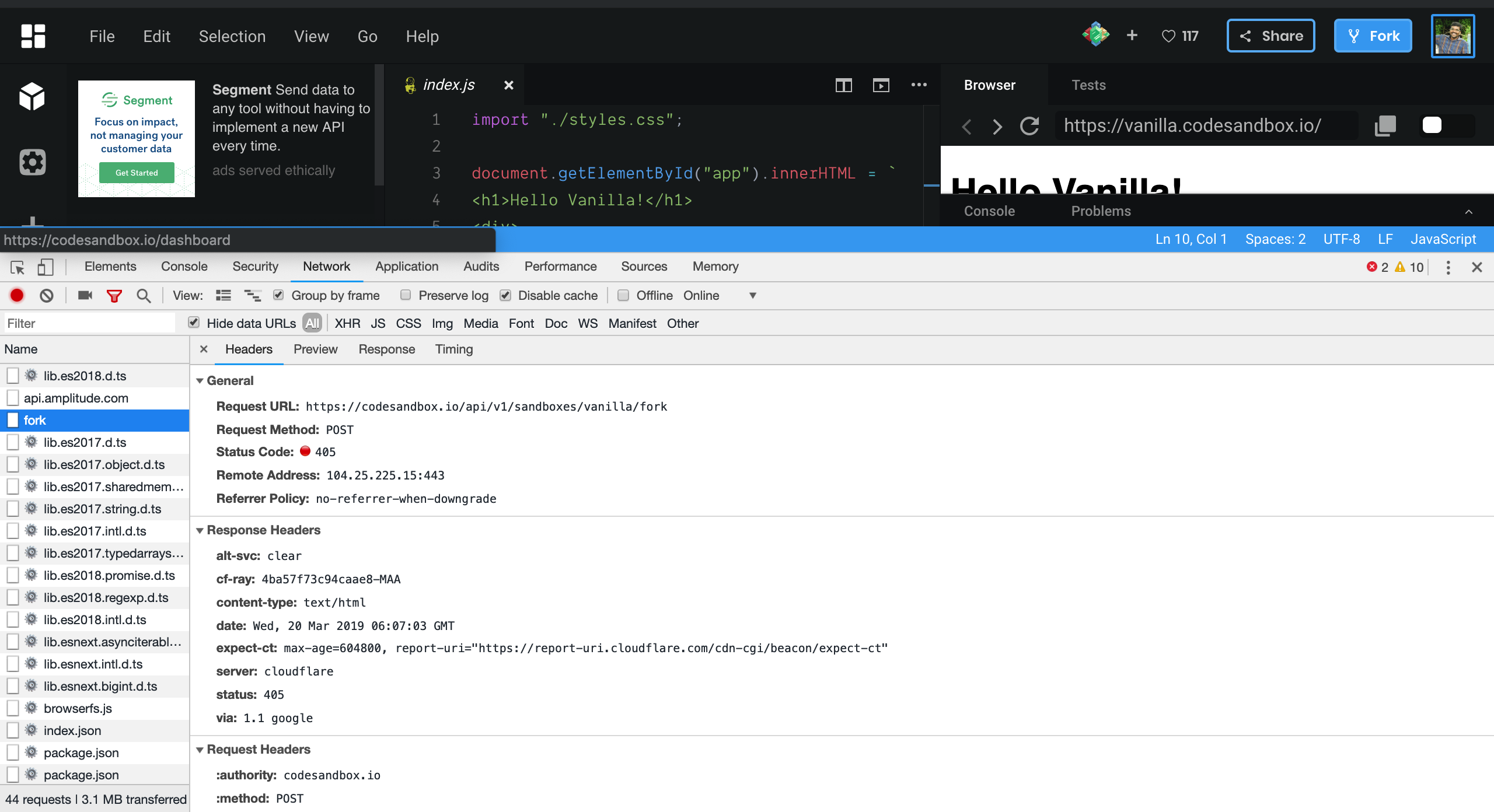
Task: Switch to the Preview tab in DevTools
Action: coord(316,349)
